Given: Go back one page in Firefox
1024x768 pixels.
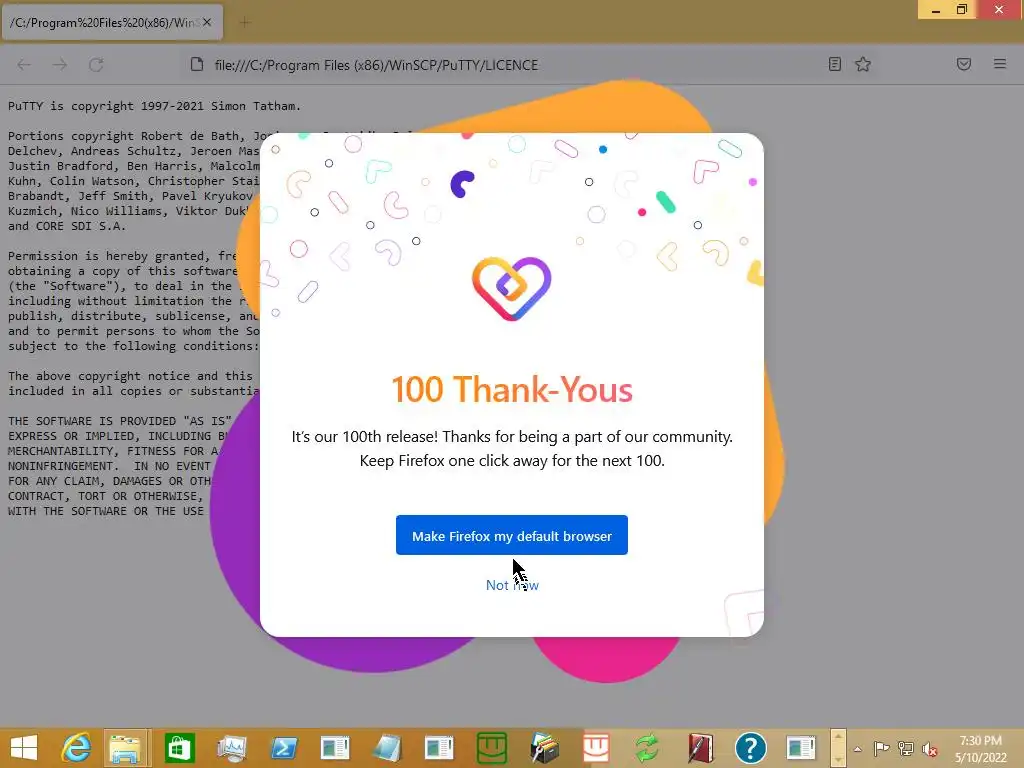Looking at the screenshot, I should [x=24, y=65].
